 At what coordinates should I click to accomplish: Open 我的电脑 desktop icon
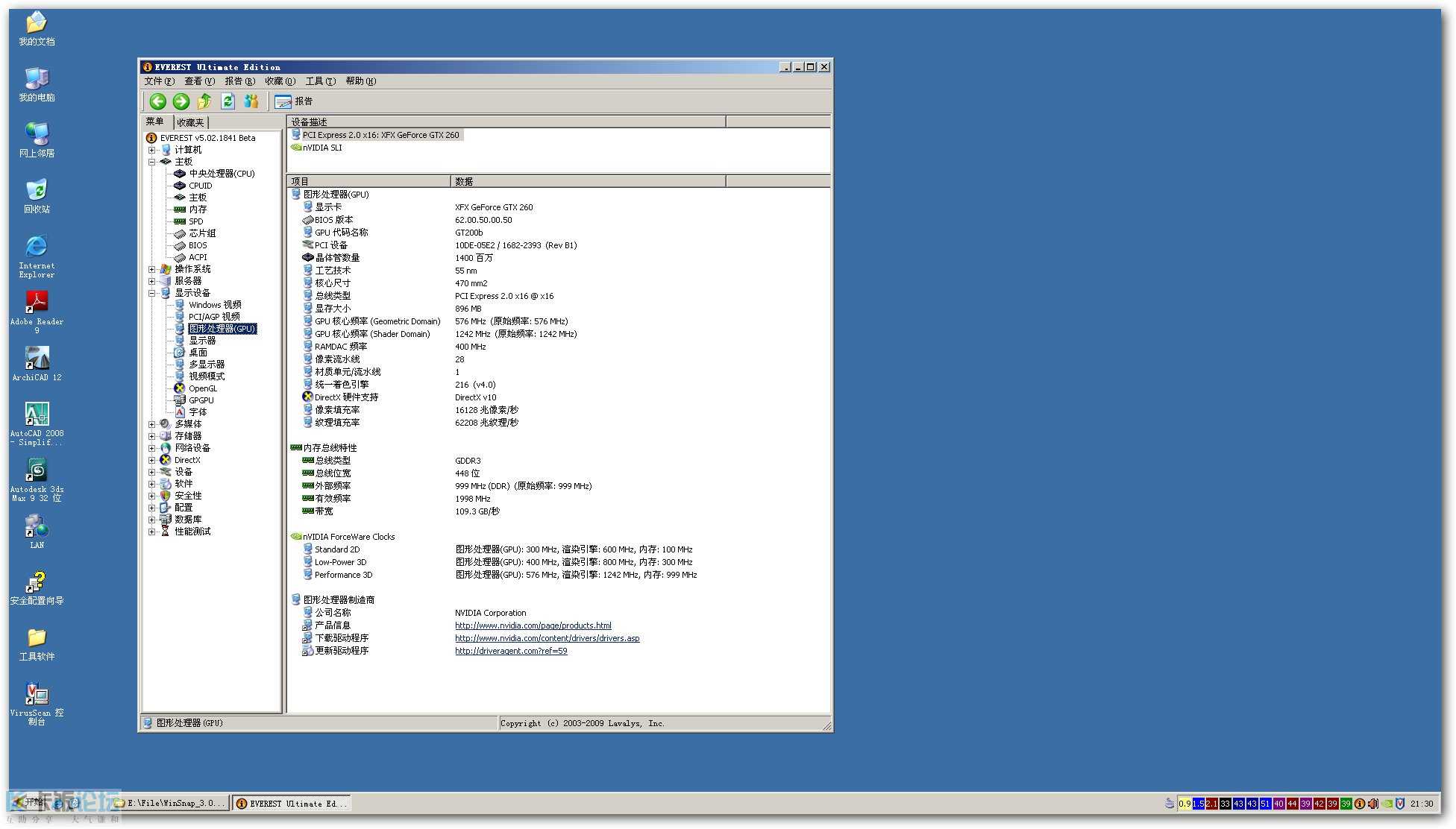click(37, 84)
